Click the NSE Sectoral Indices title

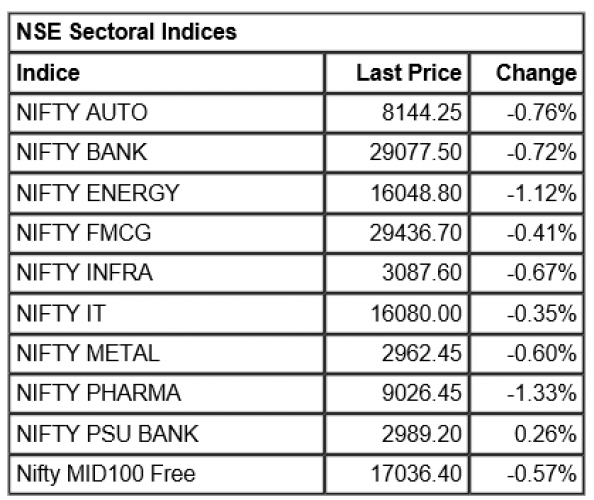pos(127,31)
